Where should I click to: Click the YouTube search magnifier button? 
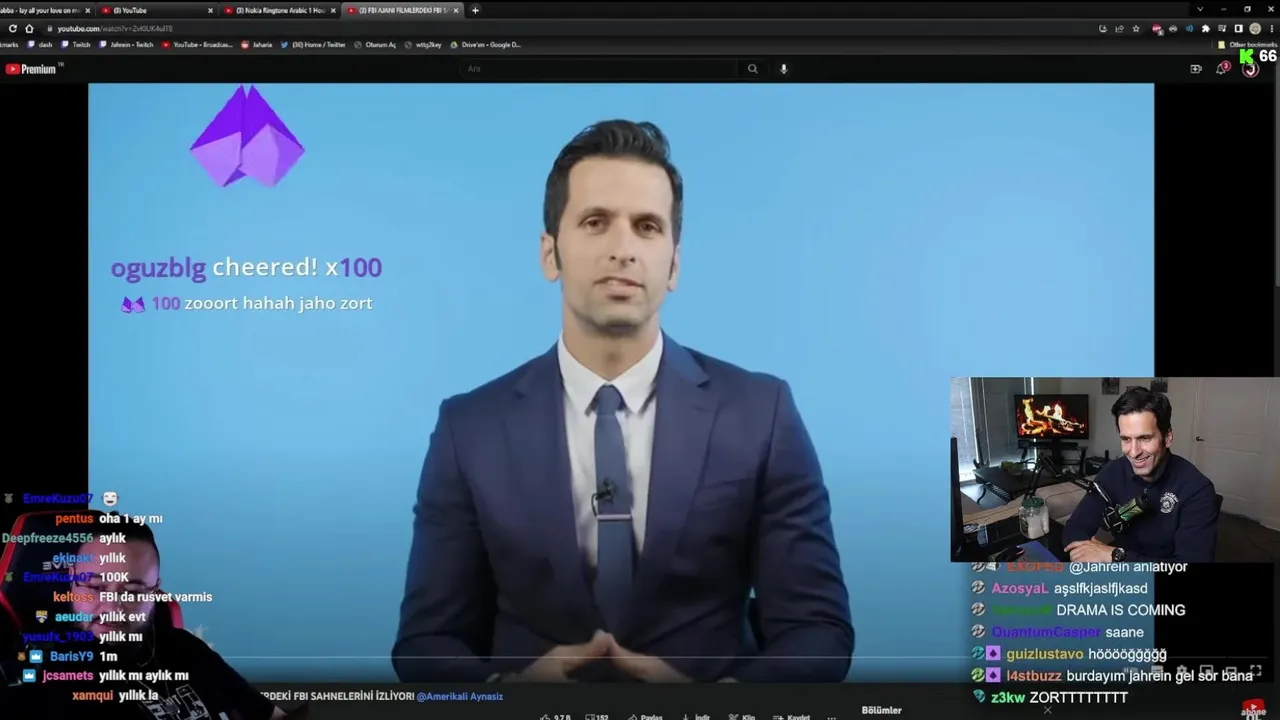click(752, 69)
